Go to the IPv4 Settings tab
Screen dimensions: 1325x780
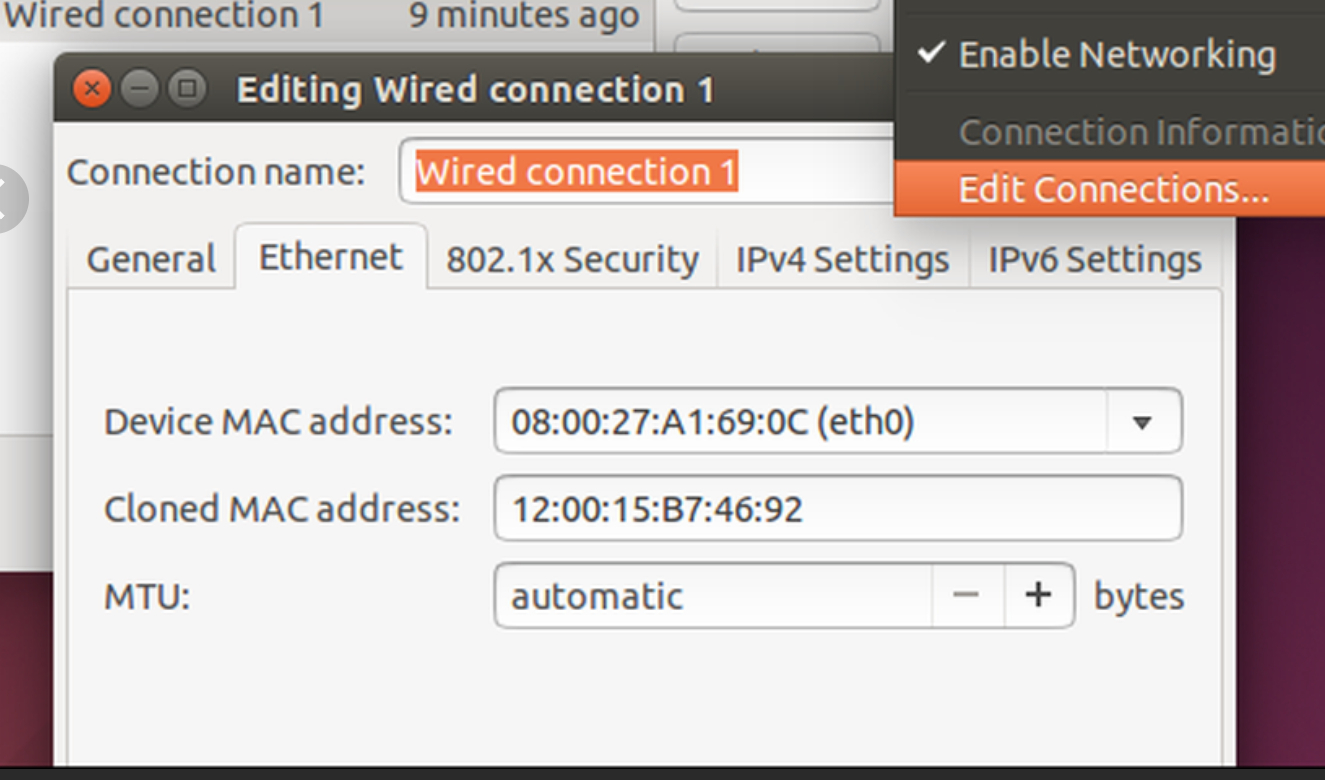[843, 260]
